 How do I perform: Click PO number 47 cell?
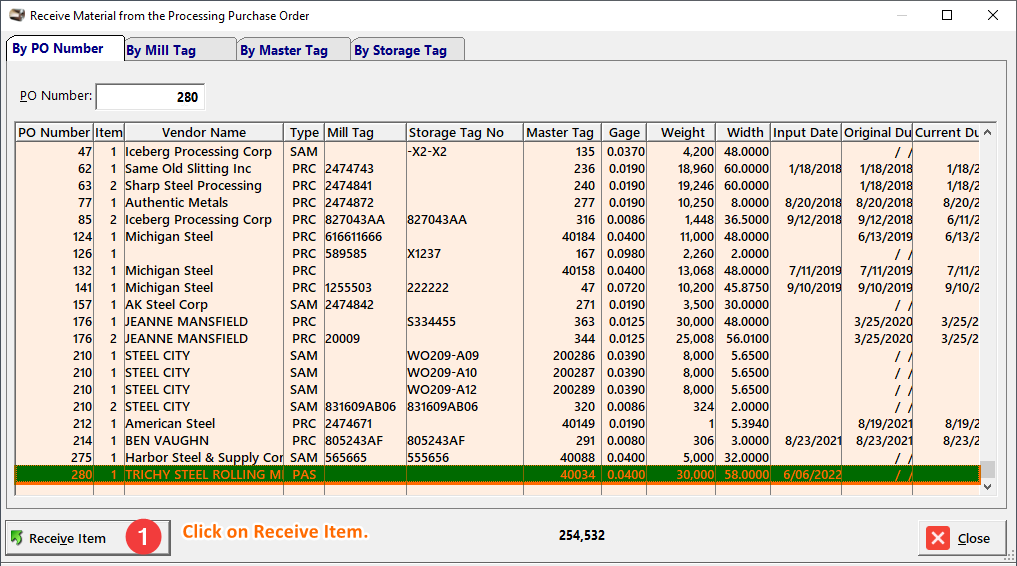[54, 152]
